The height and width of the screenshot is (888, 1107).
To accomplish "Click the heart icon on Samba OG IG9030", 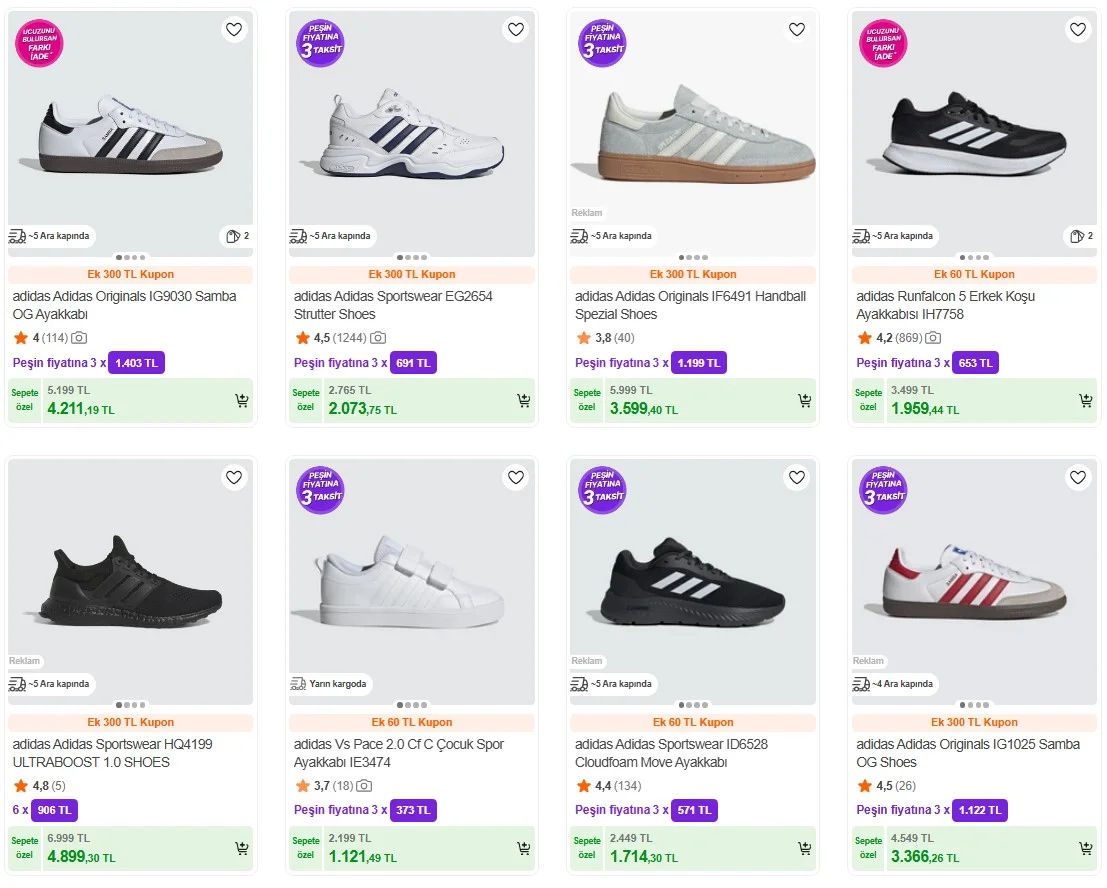I will [x=234, y=30].
